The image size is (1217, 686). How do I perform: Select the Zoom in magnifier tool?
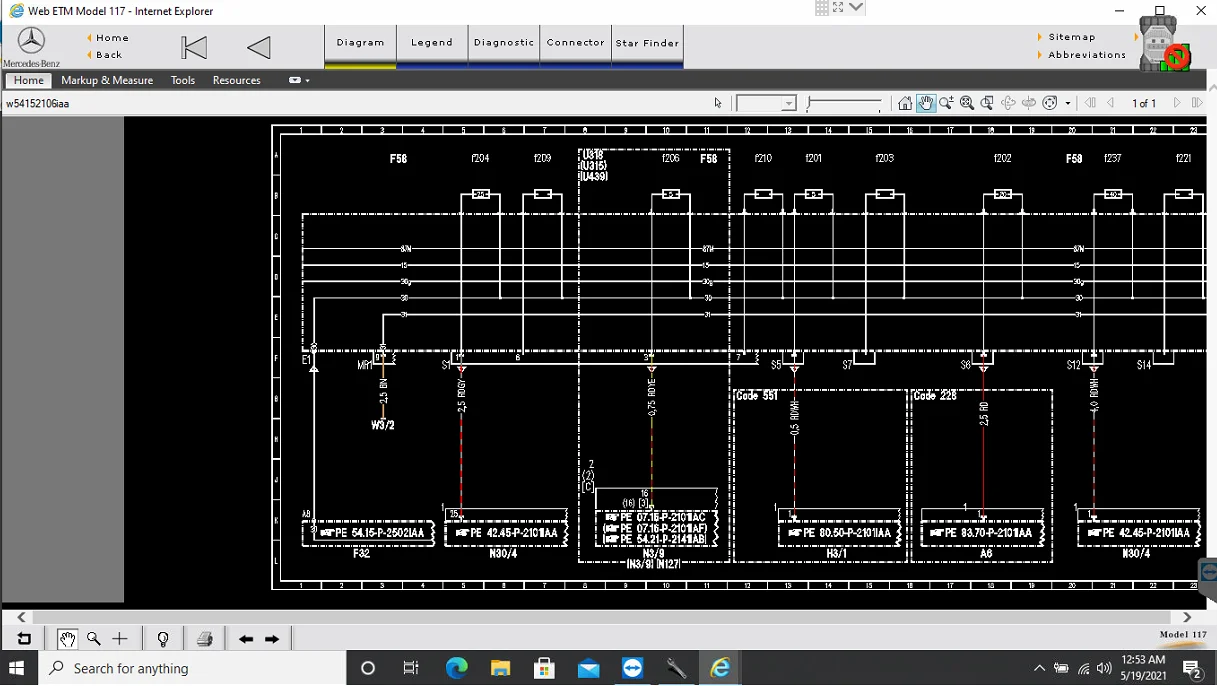(x=946, y=103)
